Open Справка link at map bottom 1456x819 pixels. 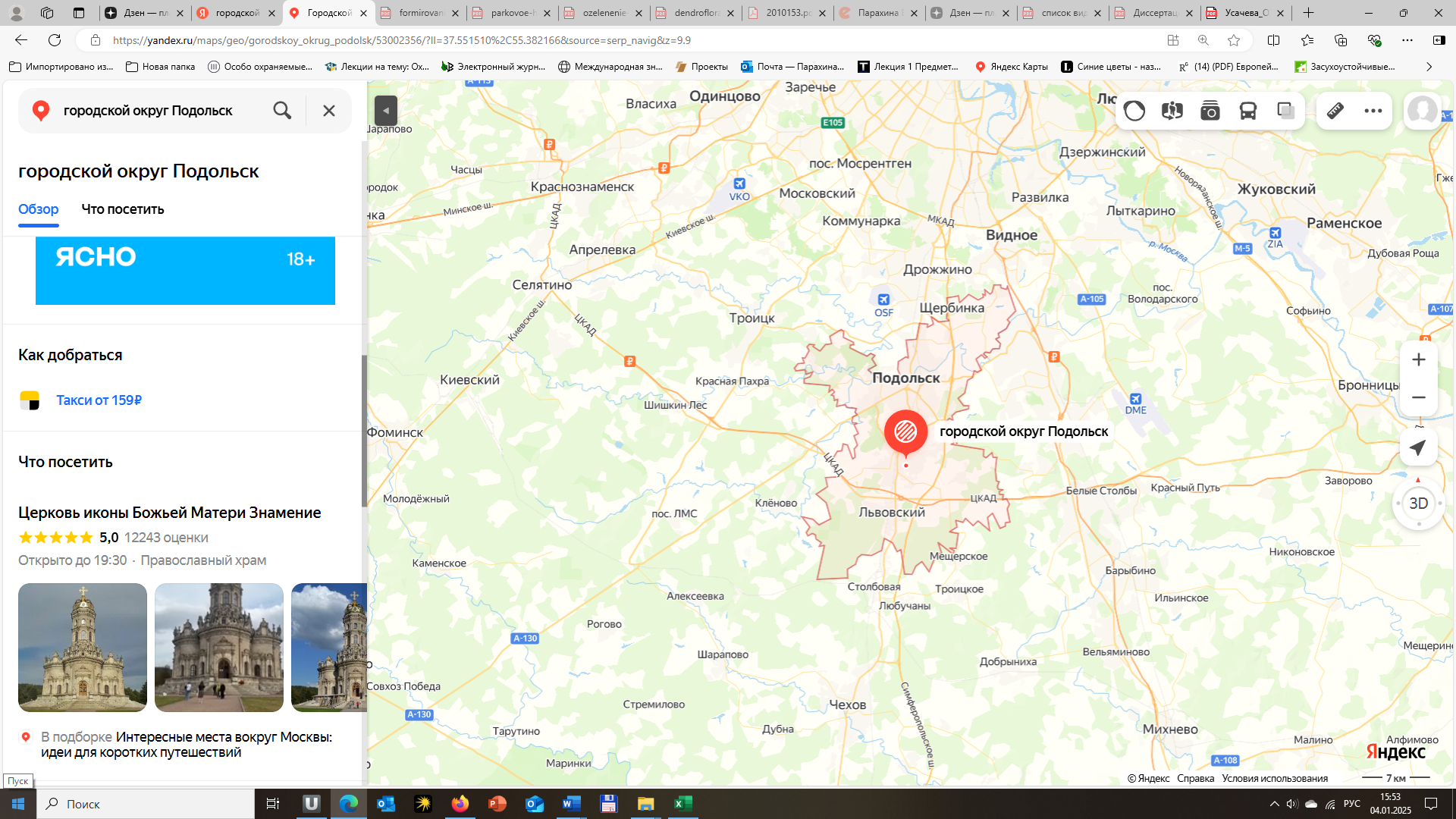tap(1195, 778)
